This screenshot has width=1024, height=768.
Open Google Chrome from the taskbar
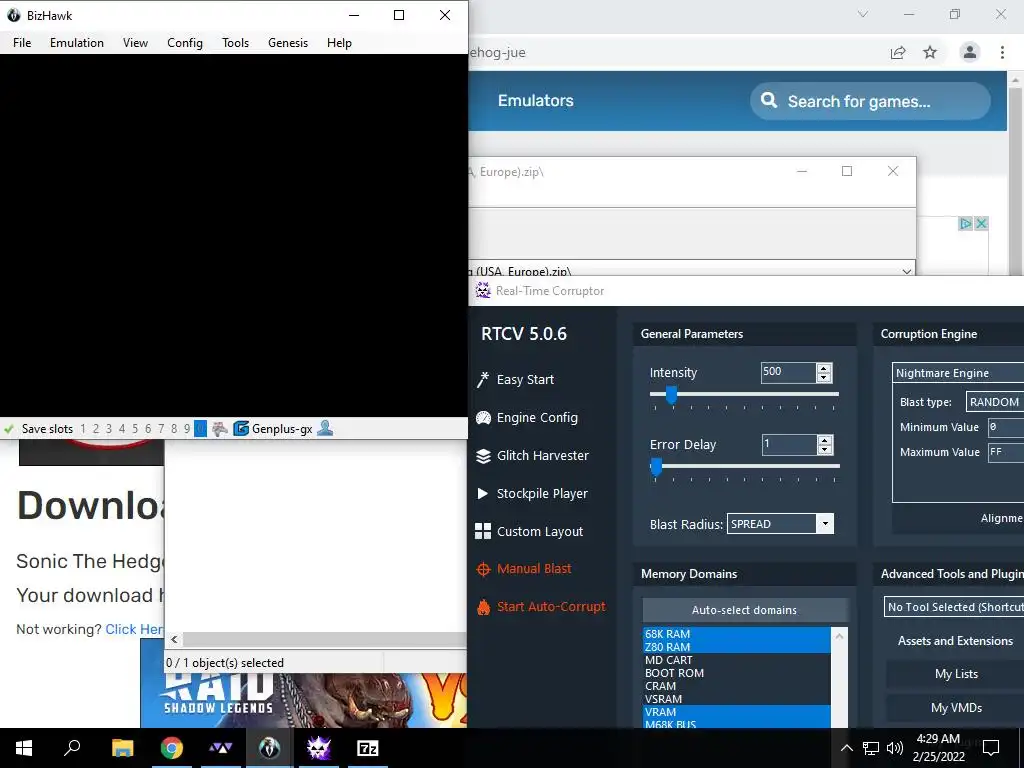pos(172,748)
